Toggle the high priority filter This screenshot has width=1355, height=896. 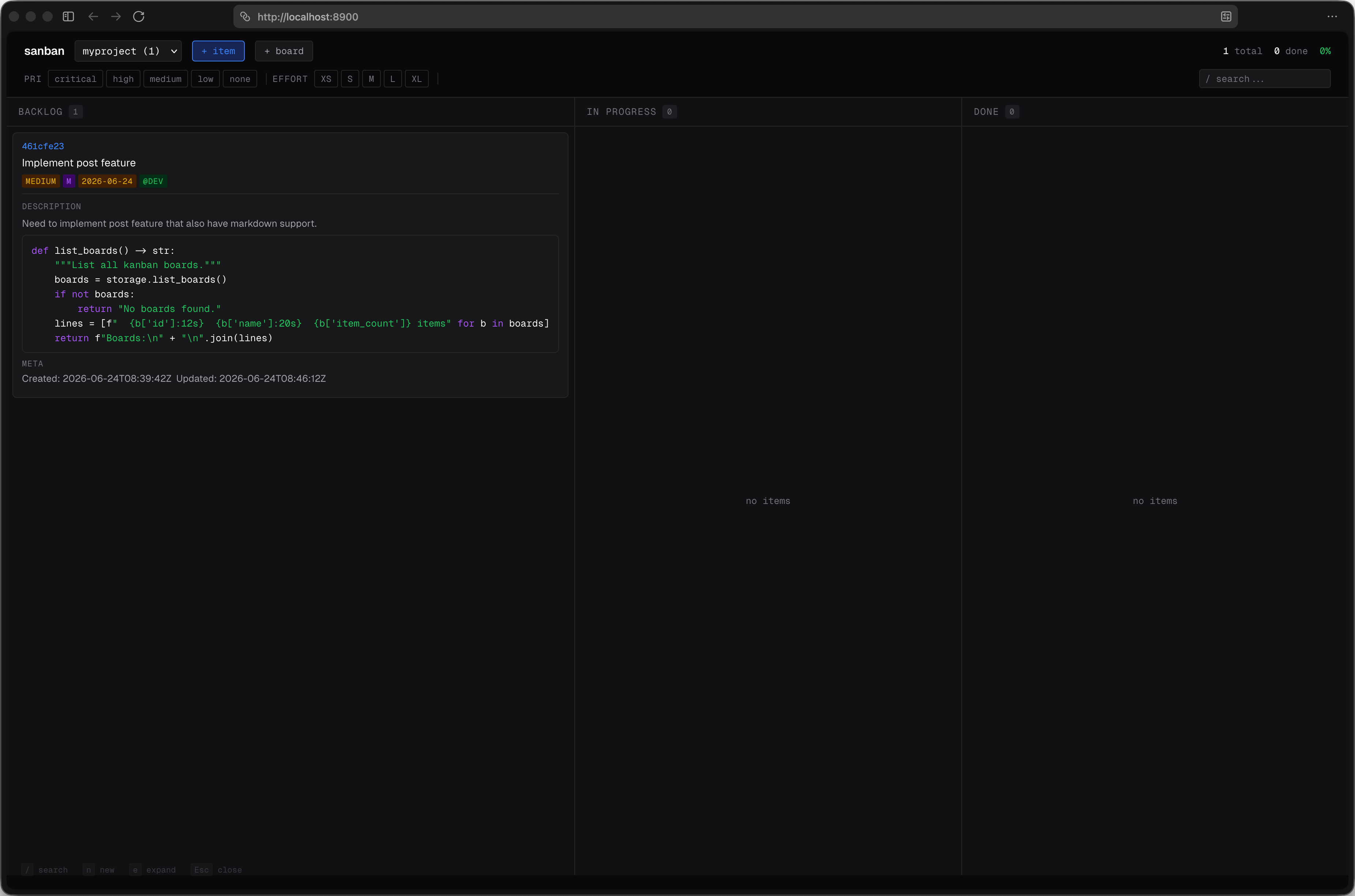pos(123,79)
